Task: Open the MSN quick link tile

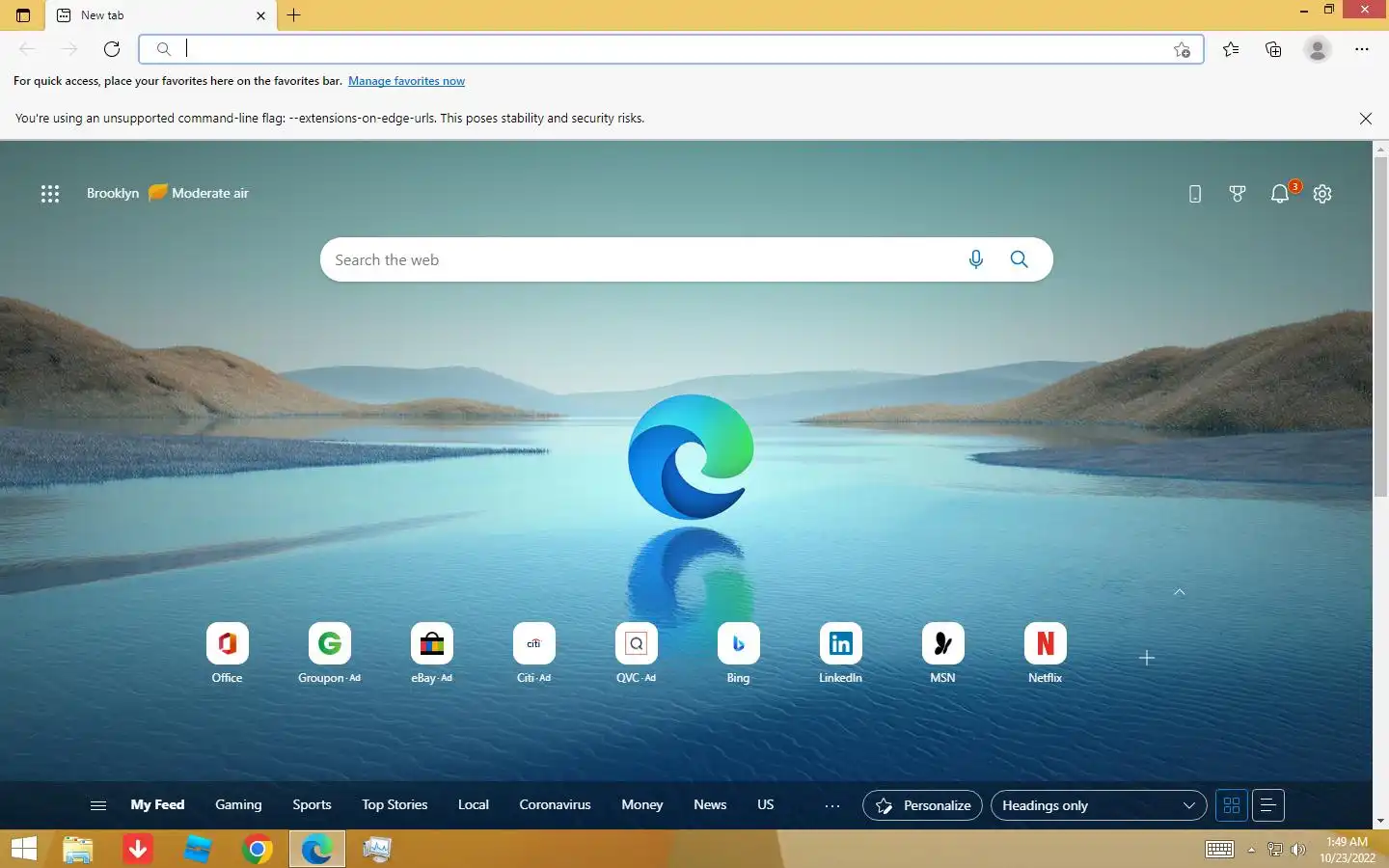Action: 943,654
